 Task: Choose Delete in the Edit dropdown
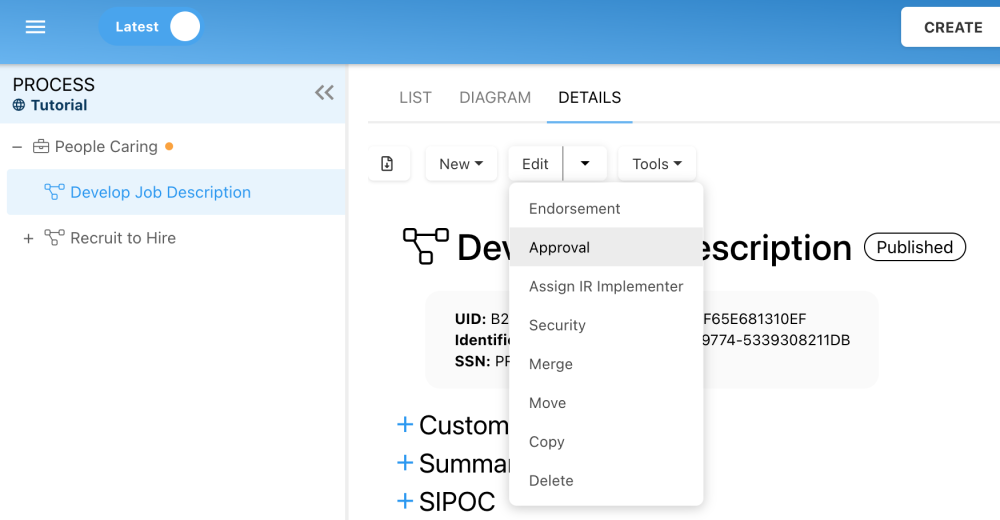[551, 481]
